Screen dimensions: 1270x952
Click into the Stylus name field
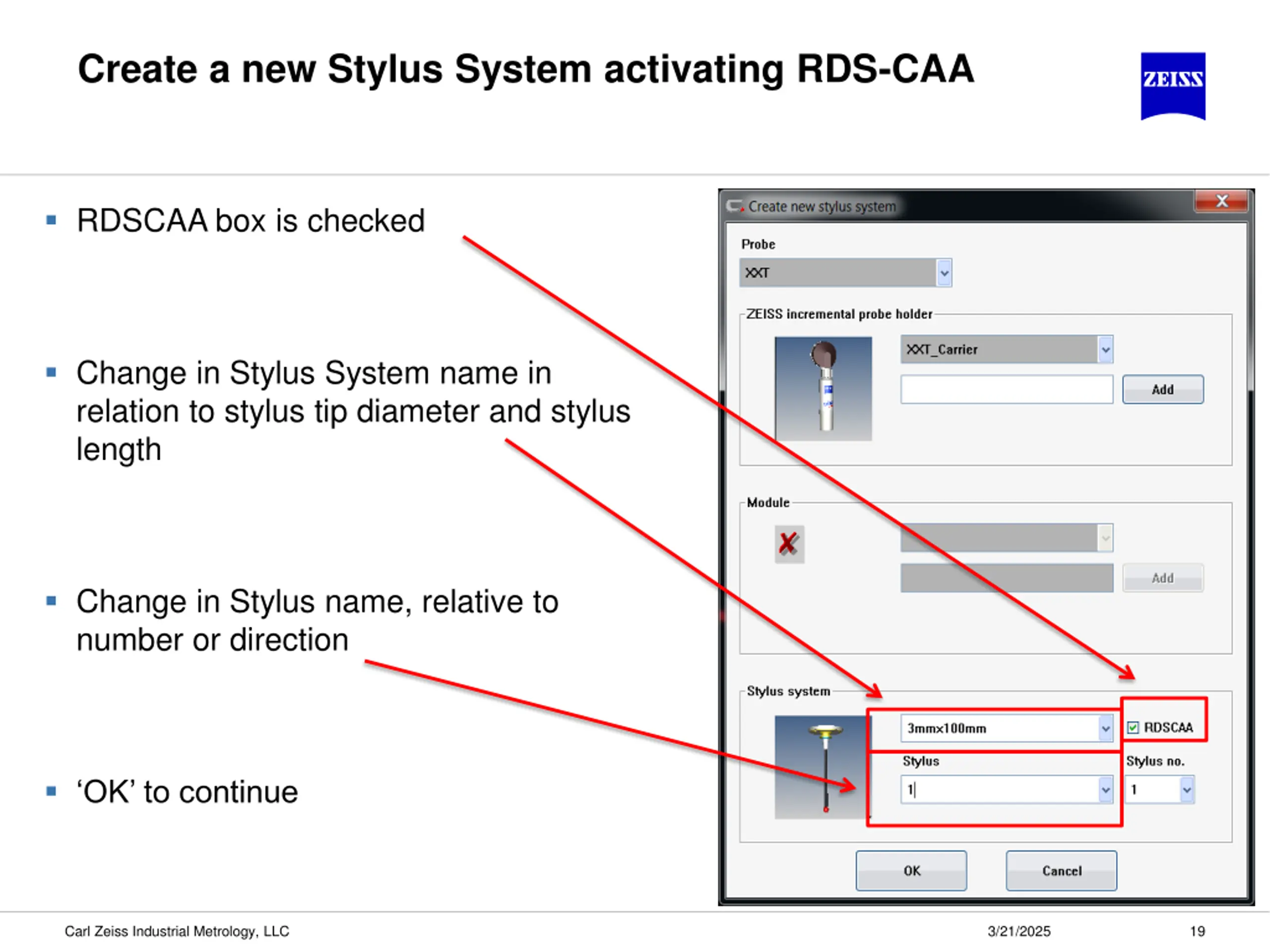pyautogui.click(x=999, y=790)
